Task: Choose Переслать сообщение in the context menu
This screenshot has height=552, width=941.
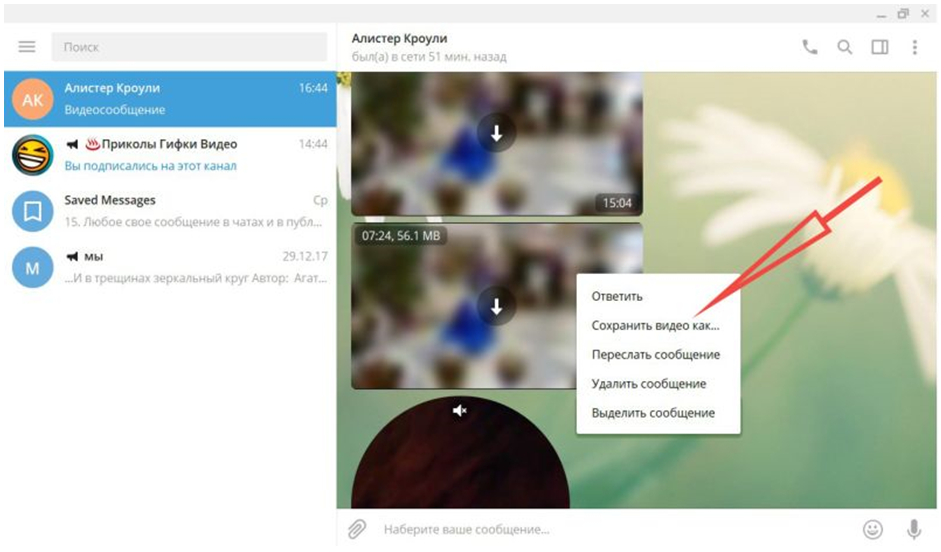Action: 658,355
